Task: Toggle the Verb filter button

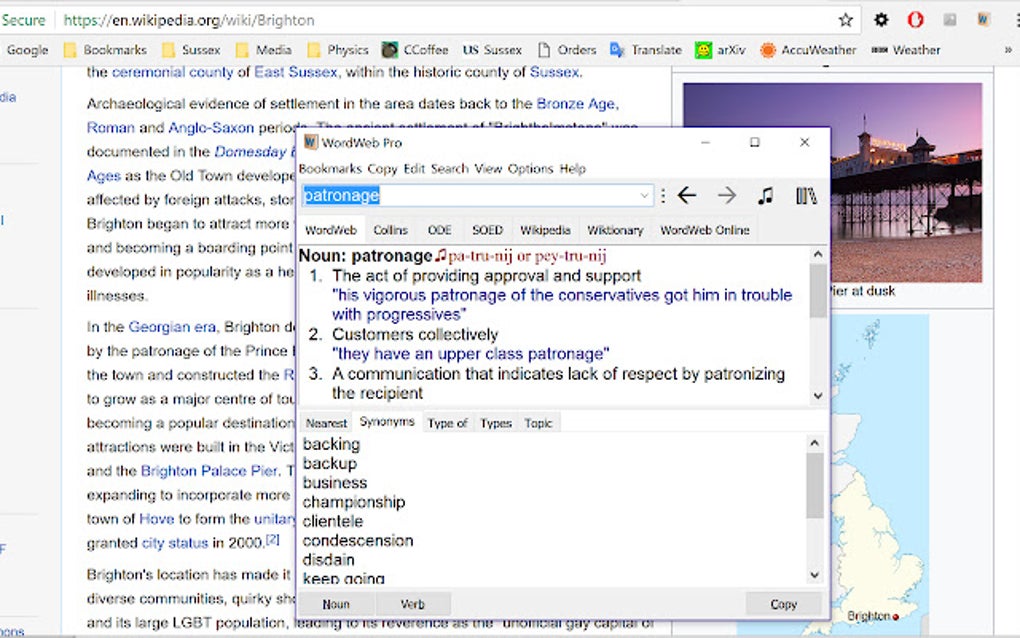Action: tap(413, 604)
